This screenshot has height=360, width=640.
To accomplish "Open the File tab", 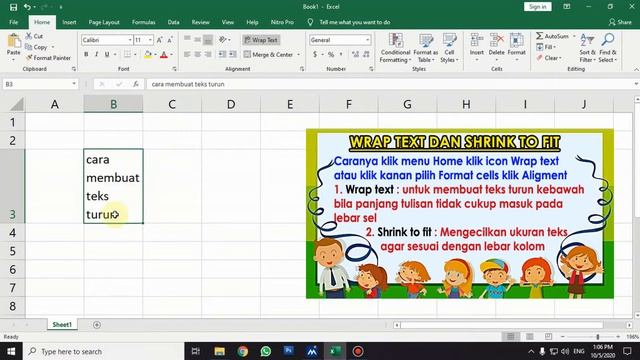I will pos(13,22).
